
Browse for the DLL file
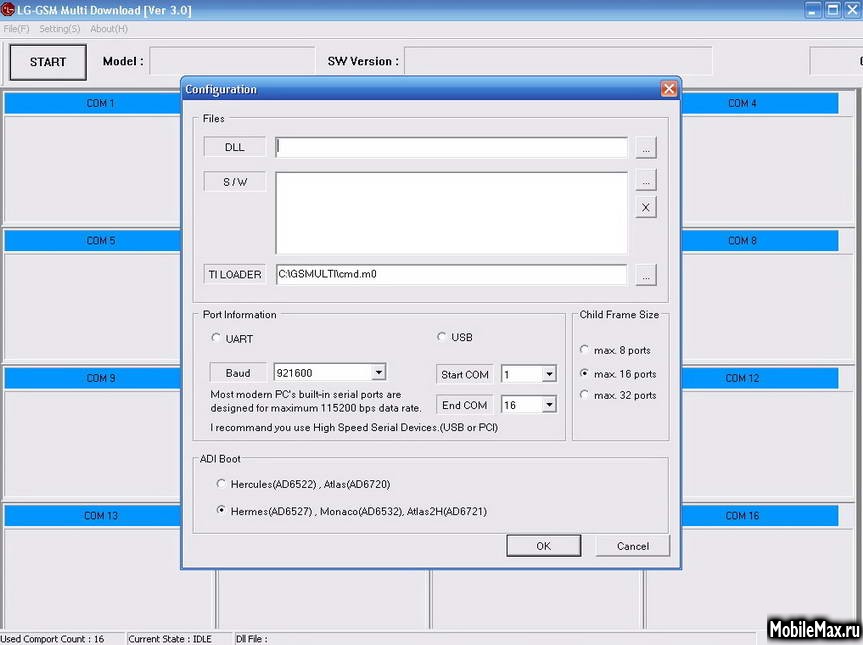(x=646, y=147)
